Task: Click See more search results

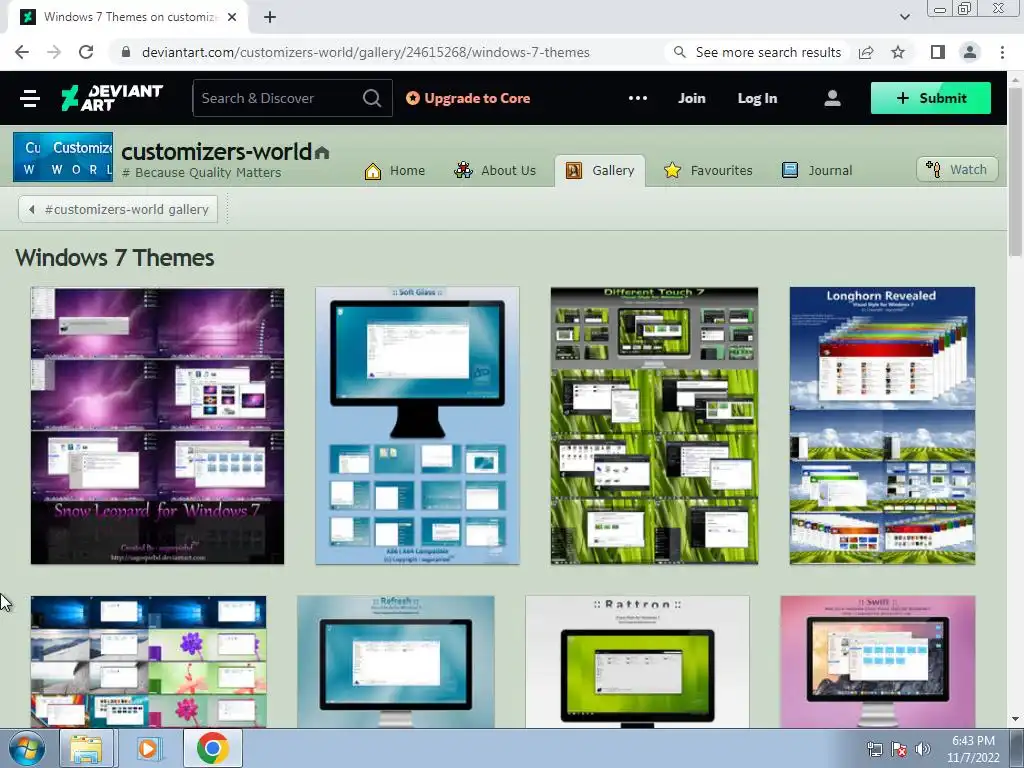Action: coord(758,52)
